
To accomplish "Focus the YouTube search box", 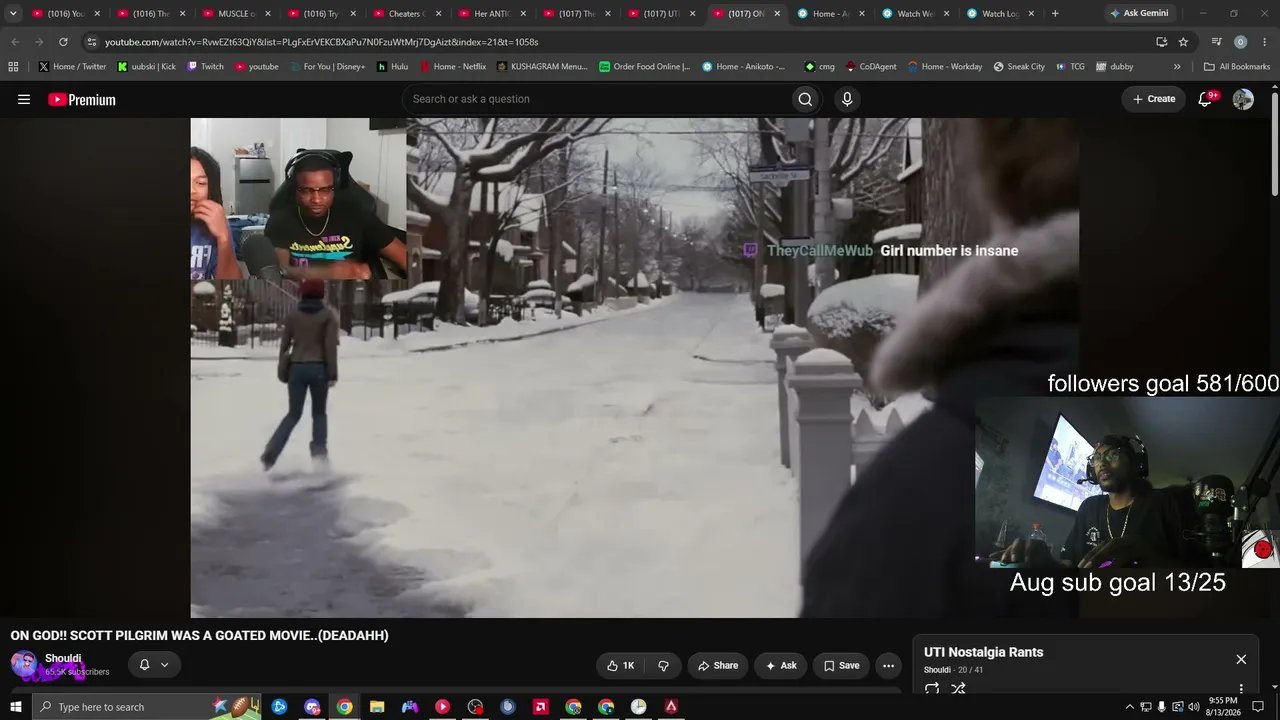I will point(595,99).
